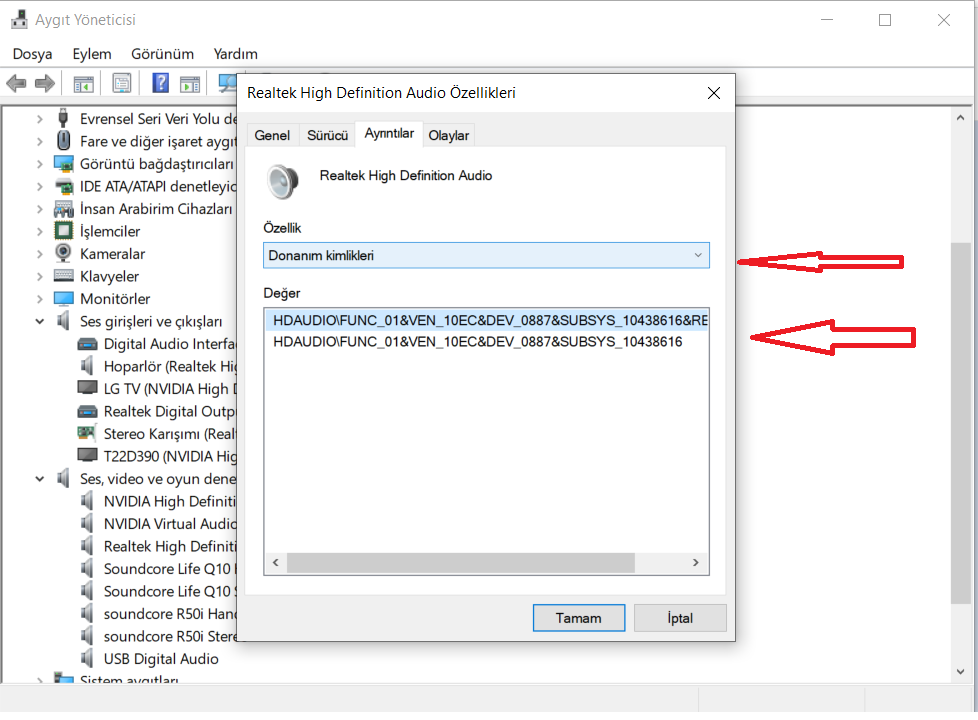Open the Dosya menu
Image resolution: width=978 pixels, height=720 pixels.
click(32, 54)
